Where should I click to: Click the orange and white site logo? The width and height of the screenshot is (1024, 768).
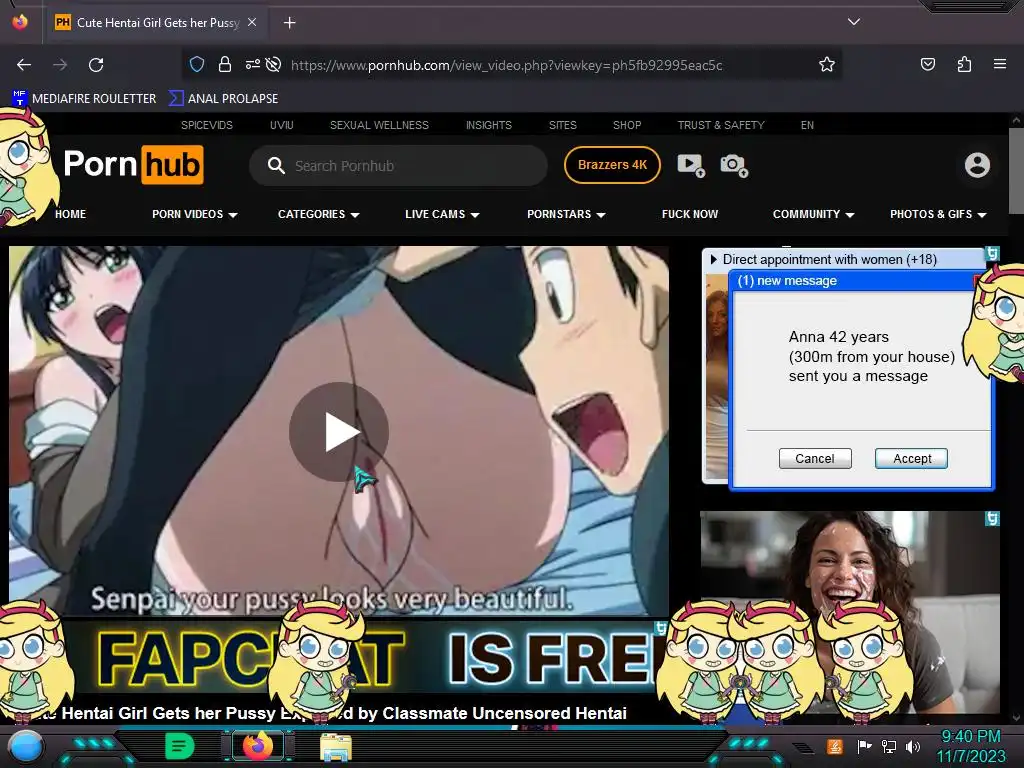[x=133, y=165]
